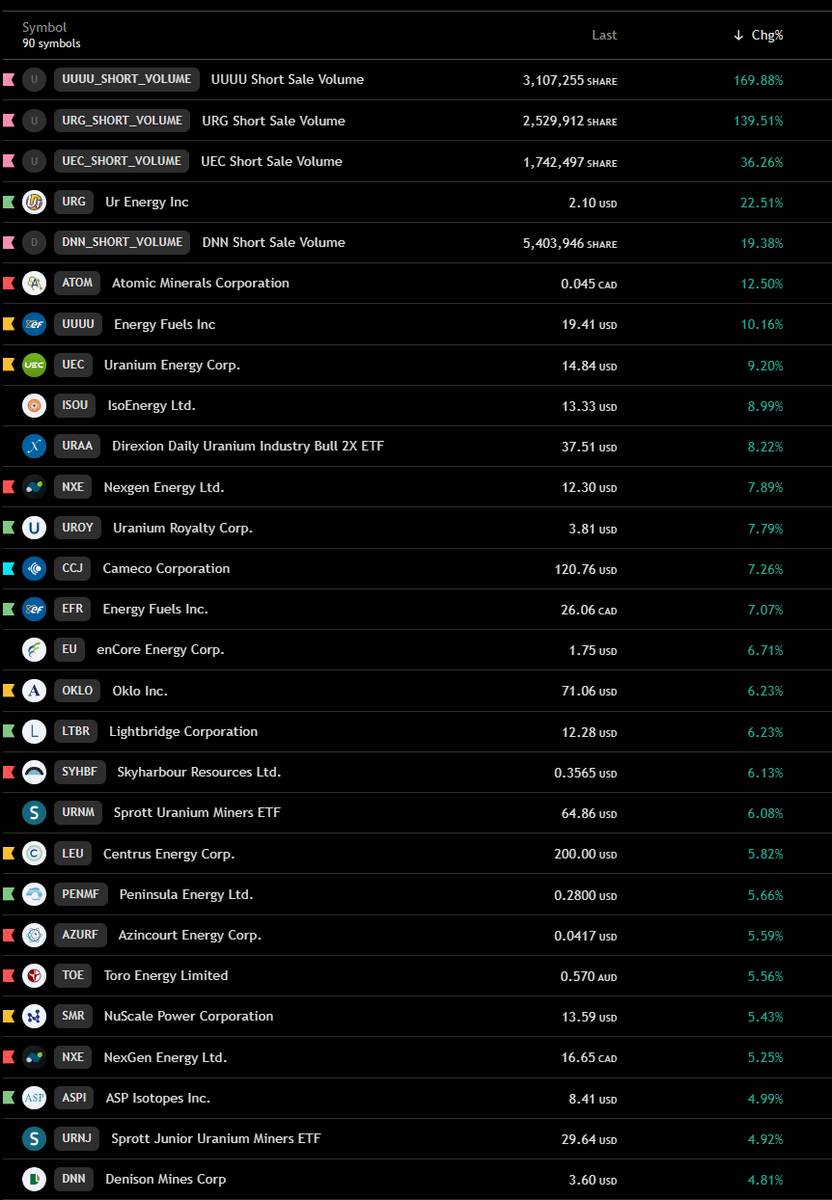The width and height of the screenshot is (832, 1200).
Task: Click the NuScale Power Corporation logo
Action: (34, 1017)
